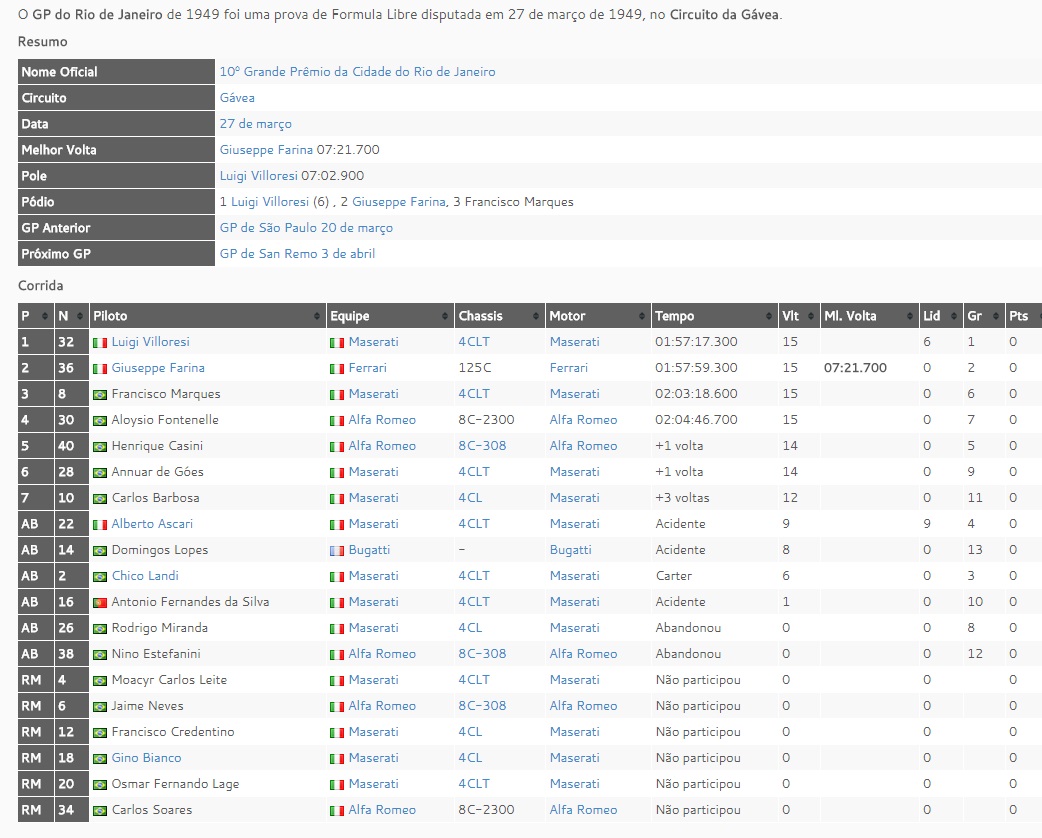Open Chico Landi pilot link
This screenshot has height=838, width=1042.
tap(145, 576)
